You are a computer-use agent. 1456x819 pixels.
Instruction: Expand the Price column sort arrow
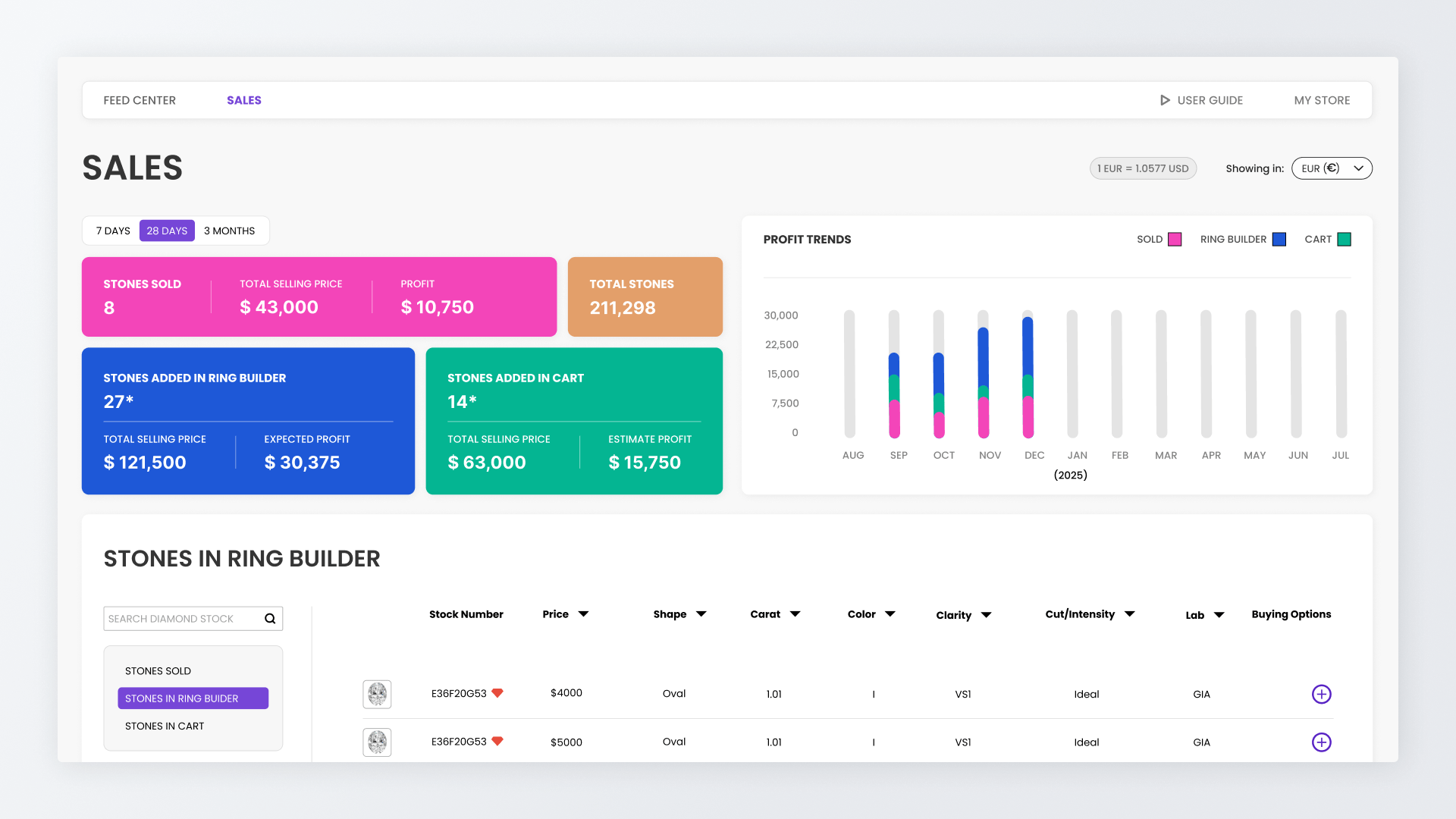583,614
